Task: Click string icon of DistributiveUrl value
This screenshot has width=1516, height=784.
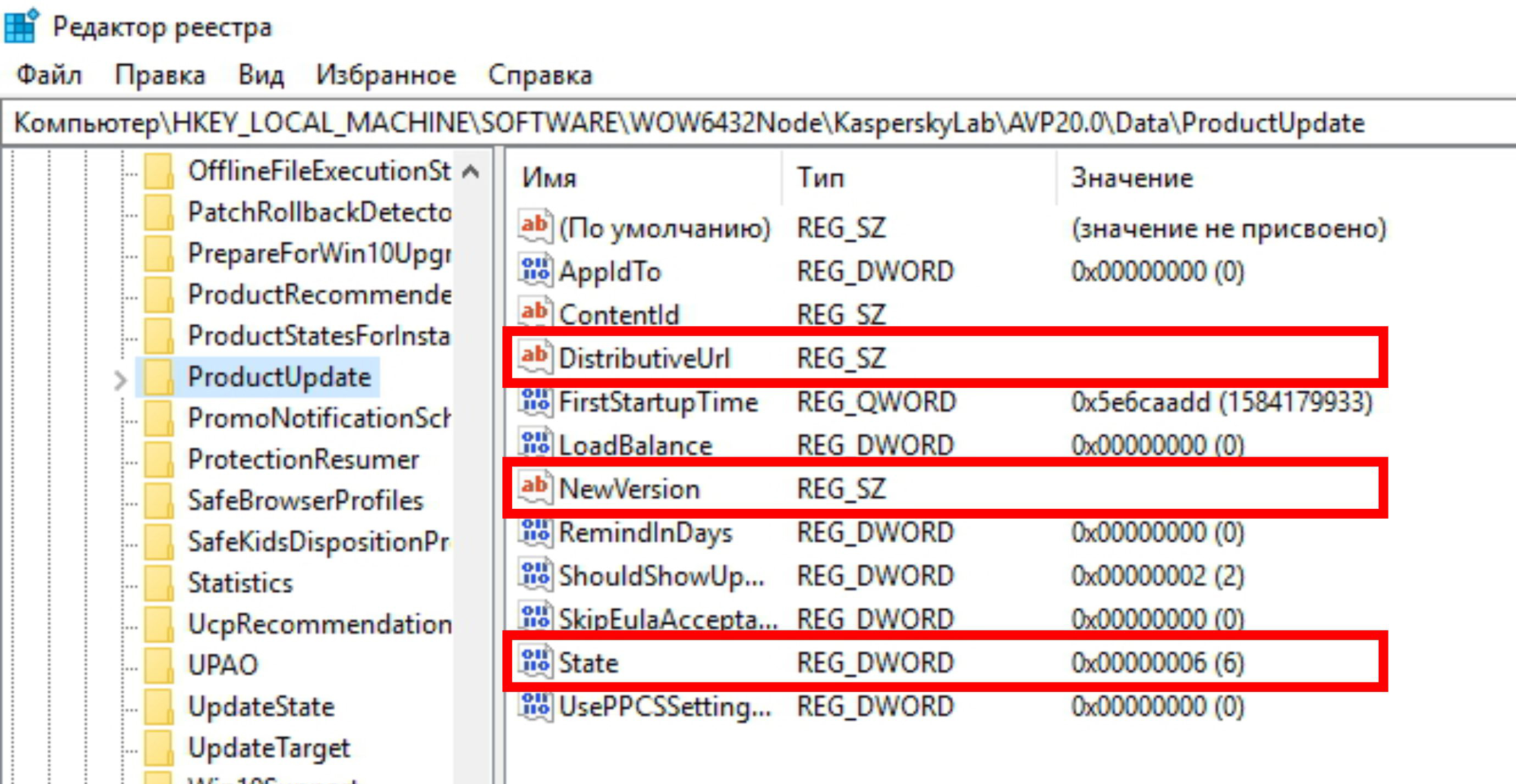Action: 536,357
